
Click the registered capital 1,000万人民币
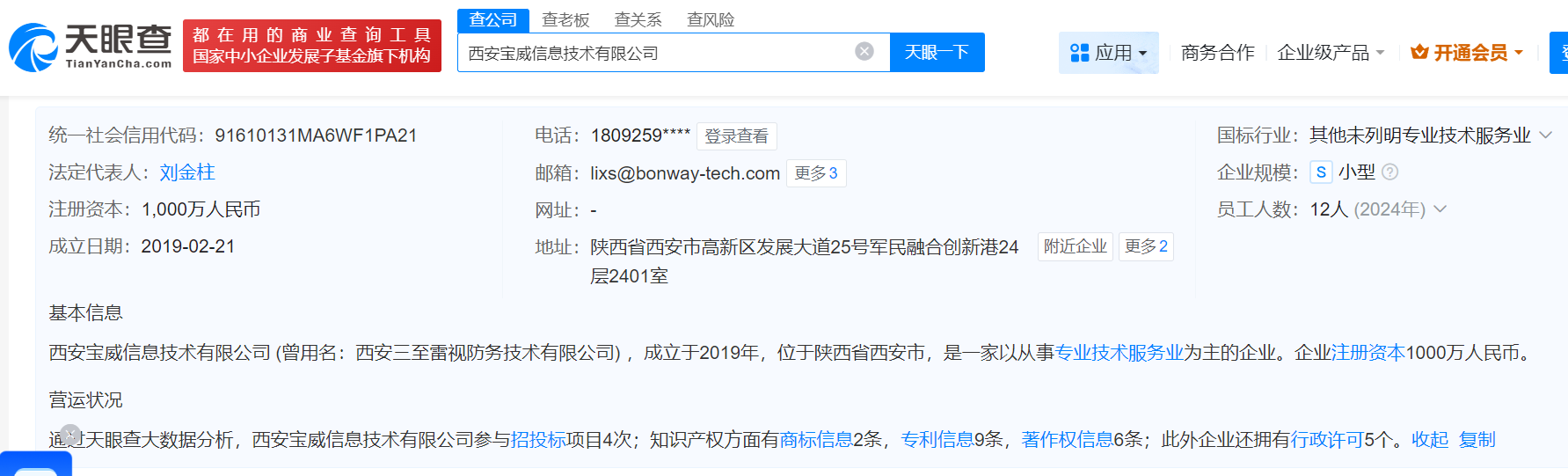tap(201, 209)
